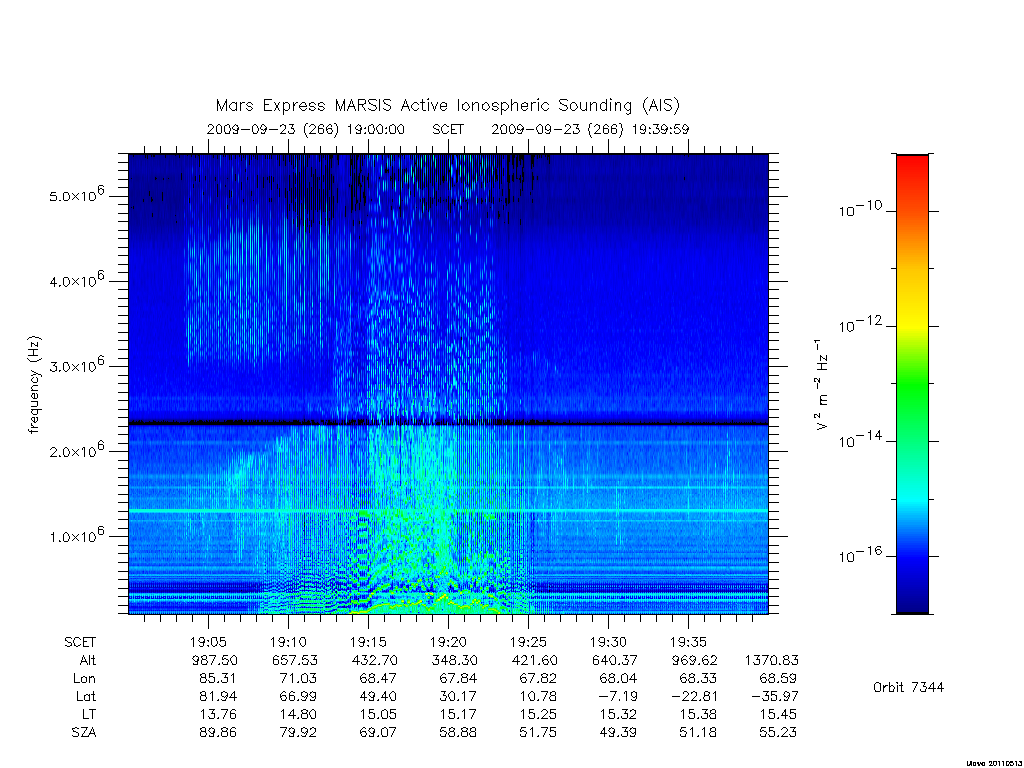Click the '4.0×10⁶' frequency tick label
Screen dimensions: 1024x768
click(x=76, y=280)
